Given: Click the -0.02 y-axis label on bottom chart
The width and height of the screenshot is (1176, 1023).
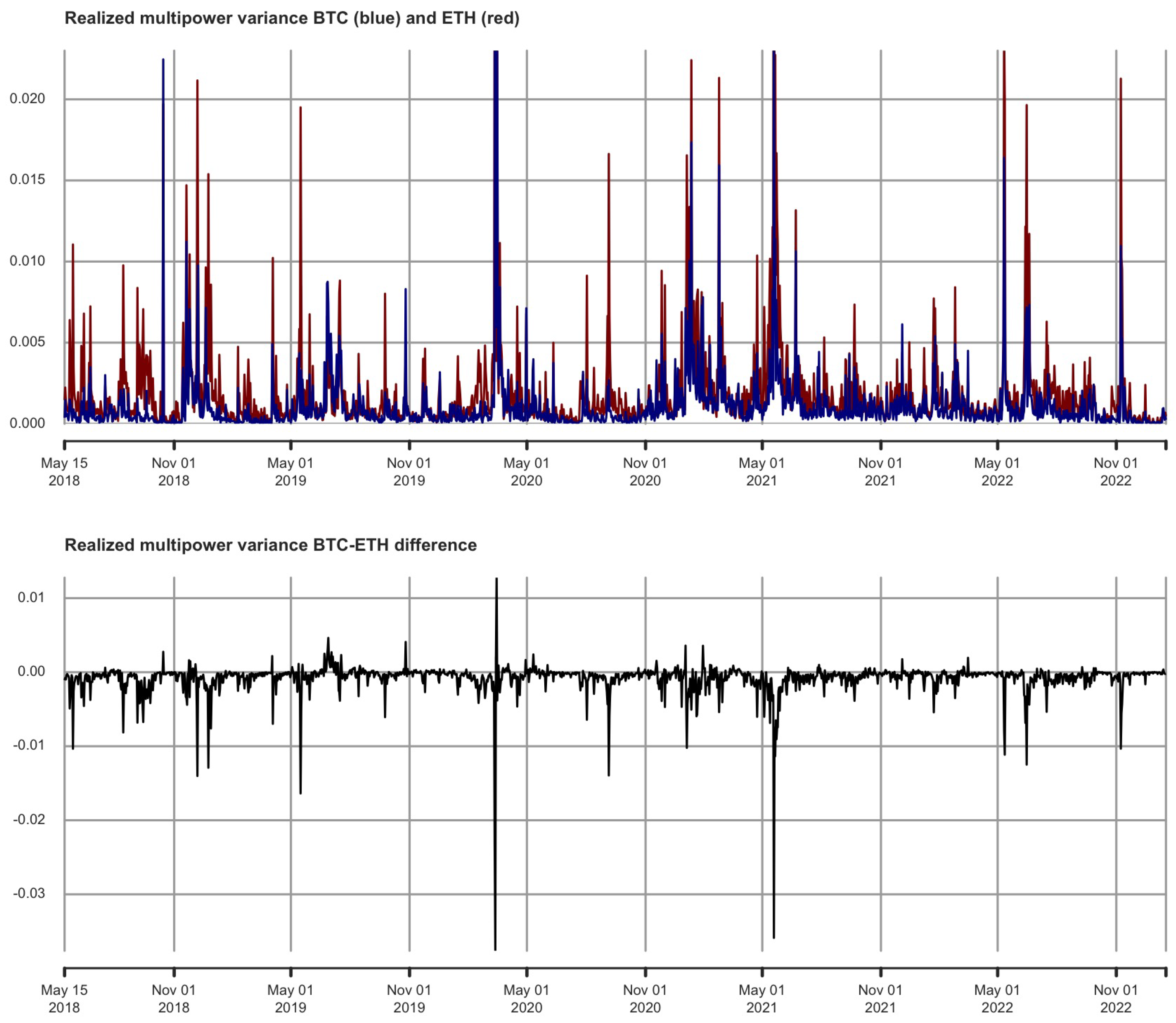Looking at the screenshot, I should [x=28, y=820].
